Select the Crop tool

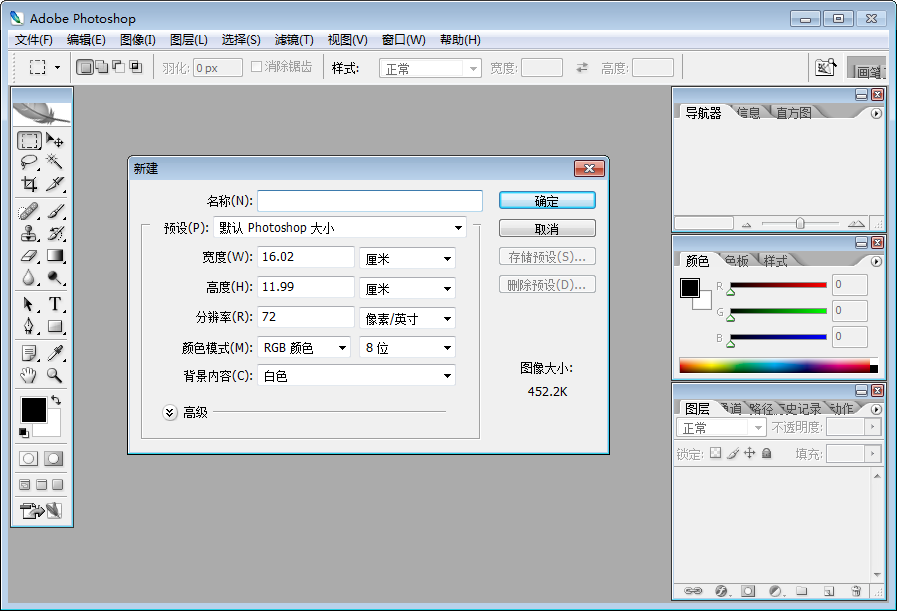click(x=29, y=184)
